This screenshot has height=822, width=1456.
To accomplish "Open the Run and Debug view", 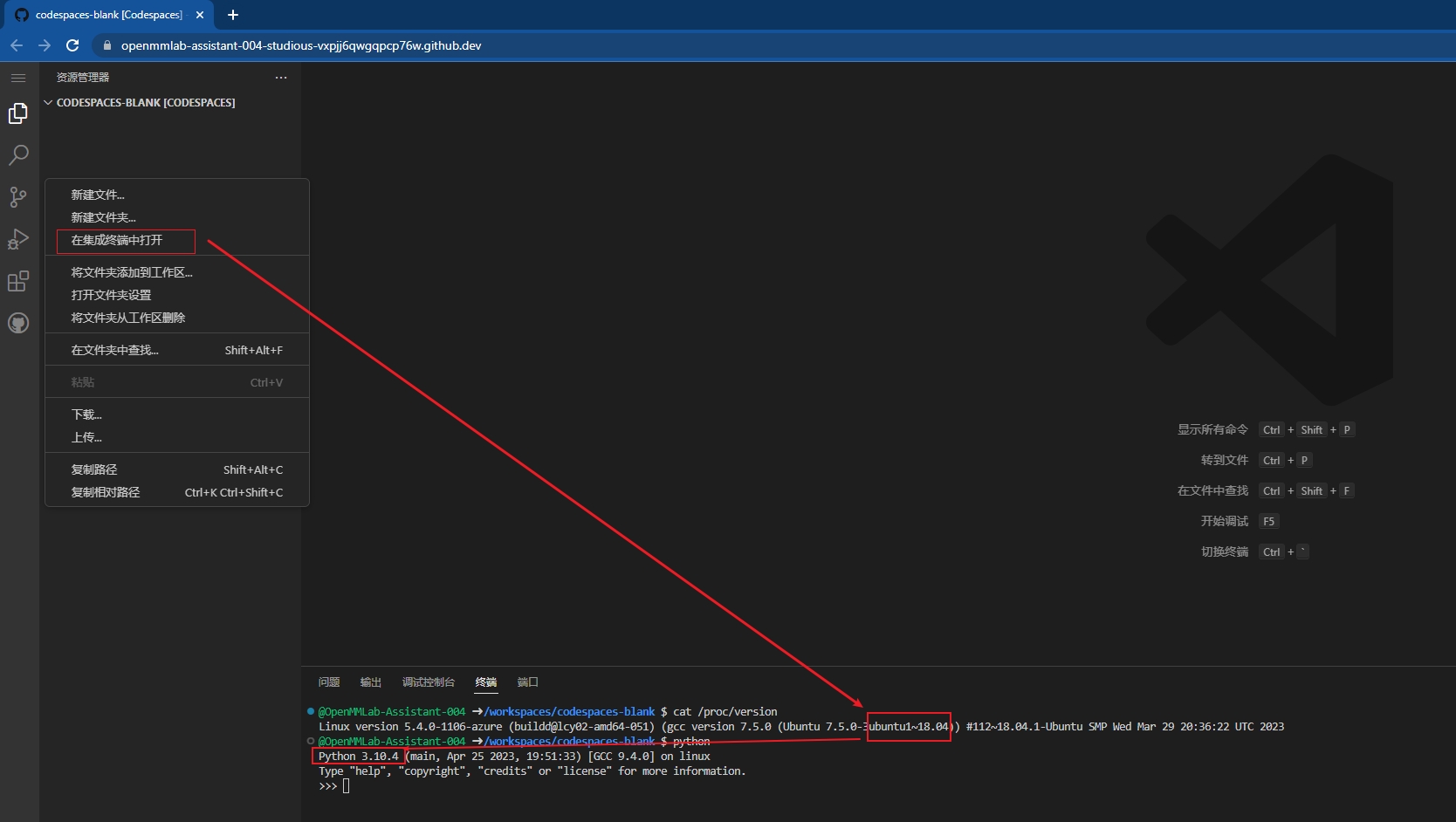I will (18, 239).
